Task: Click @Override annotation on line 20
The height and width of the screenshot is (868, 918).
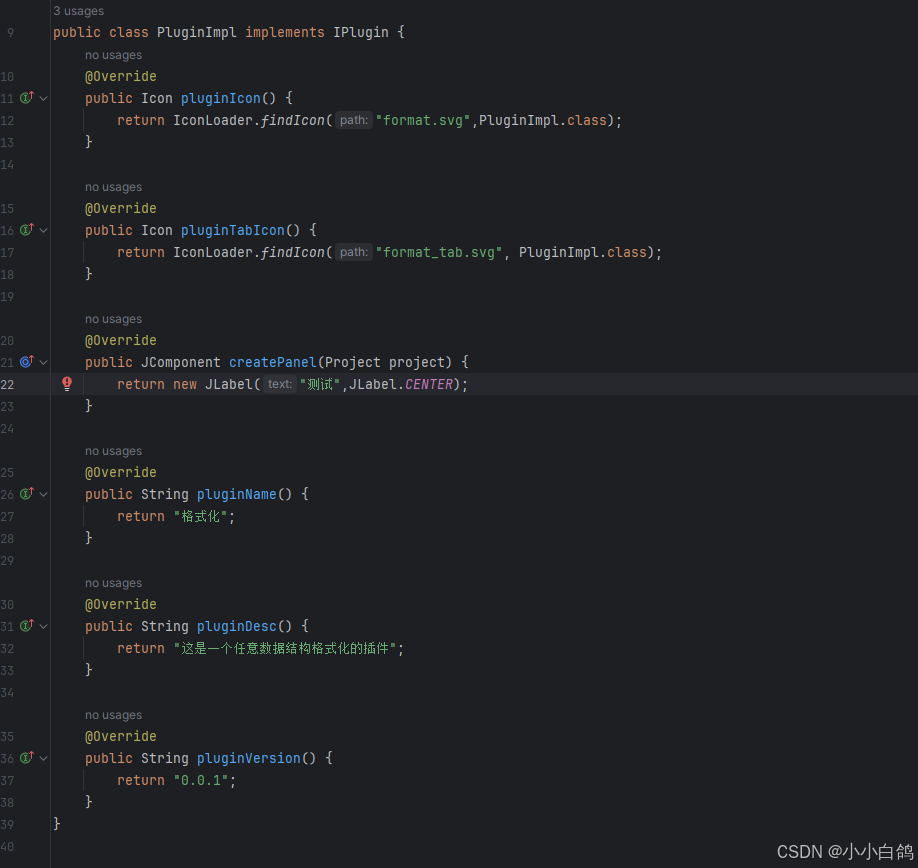Action: pos(121,340)
